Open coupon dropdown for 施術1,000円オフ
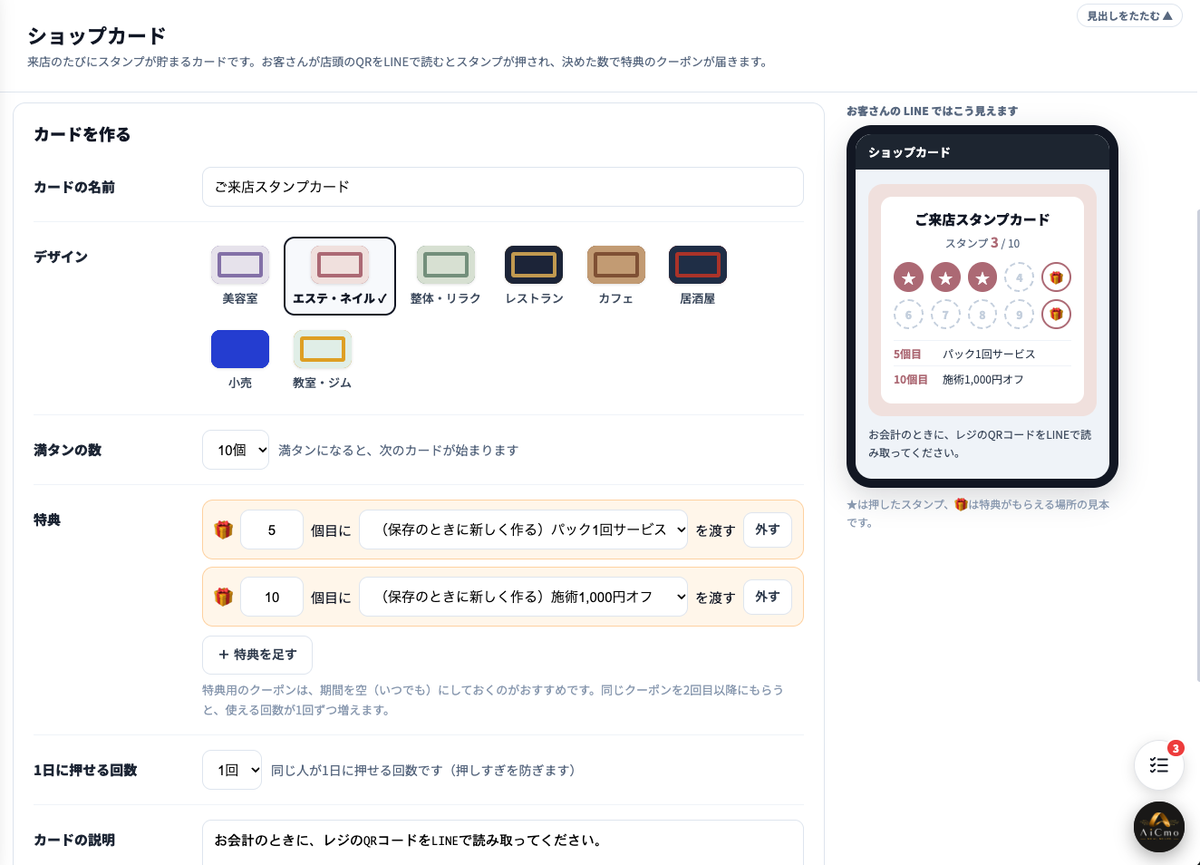This screenshot has height=865, width=1200. (523, 597)
